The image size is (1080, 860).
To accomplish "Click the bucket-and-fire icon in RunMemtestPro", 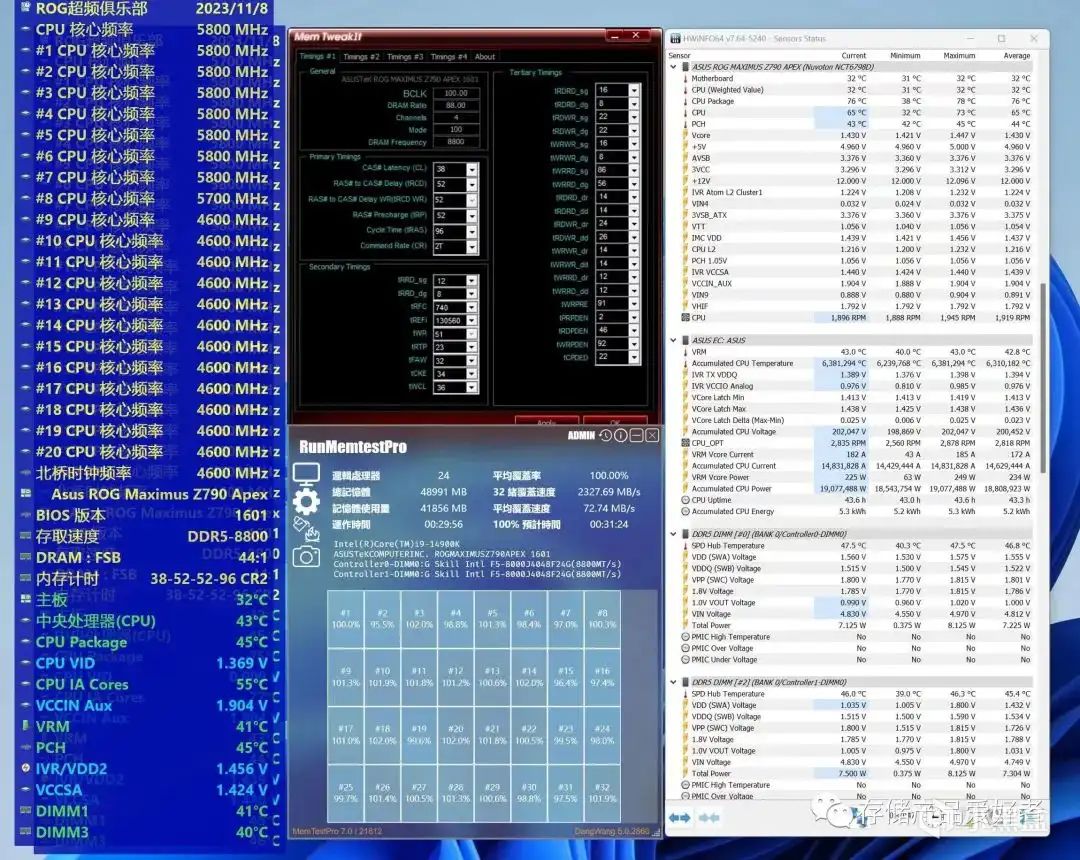I will (306, 529).
